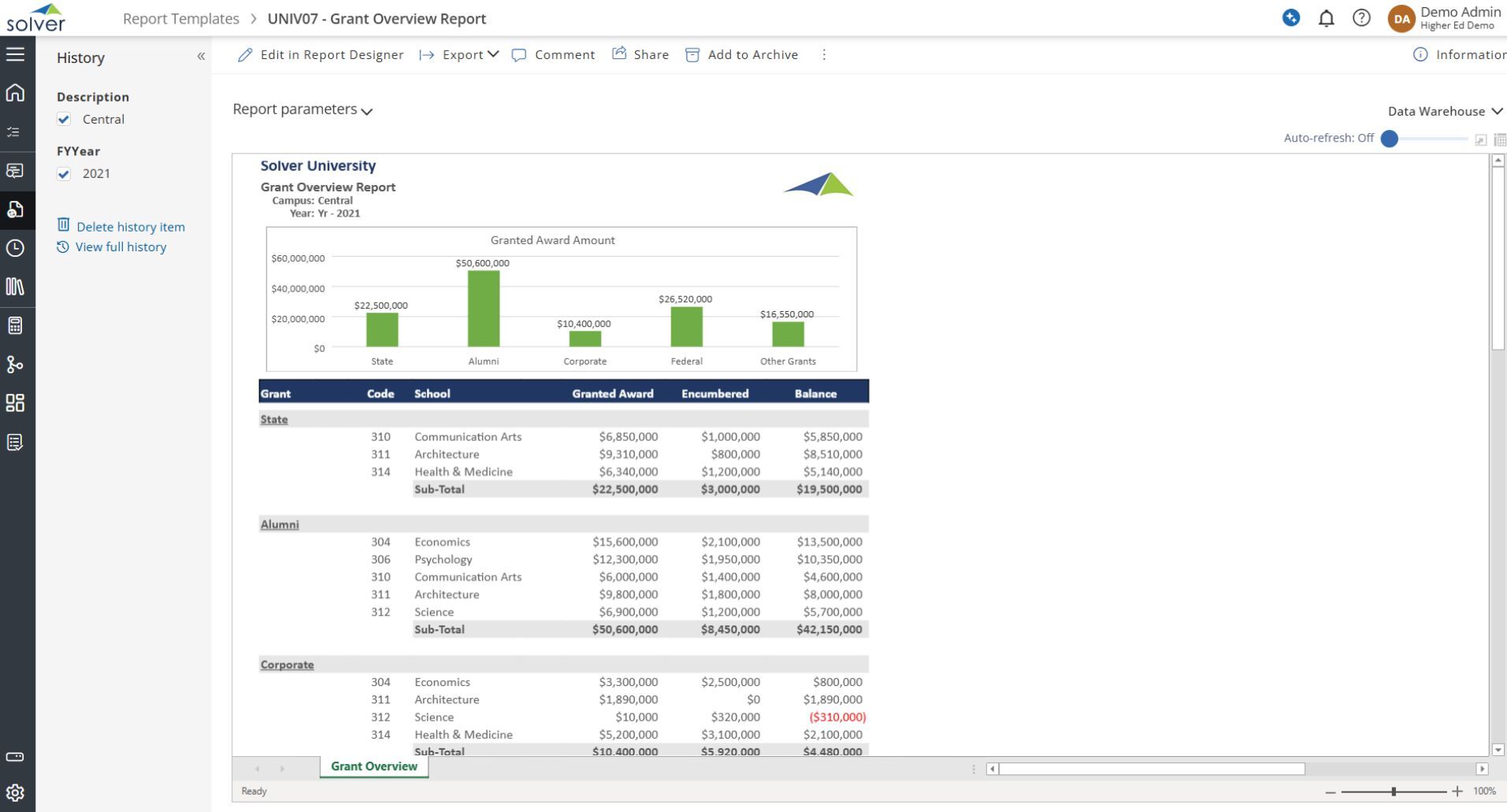Open the calculator sidebar icon
Viewport: 1507px width, 812px height.
click(15, 325)
